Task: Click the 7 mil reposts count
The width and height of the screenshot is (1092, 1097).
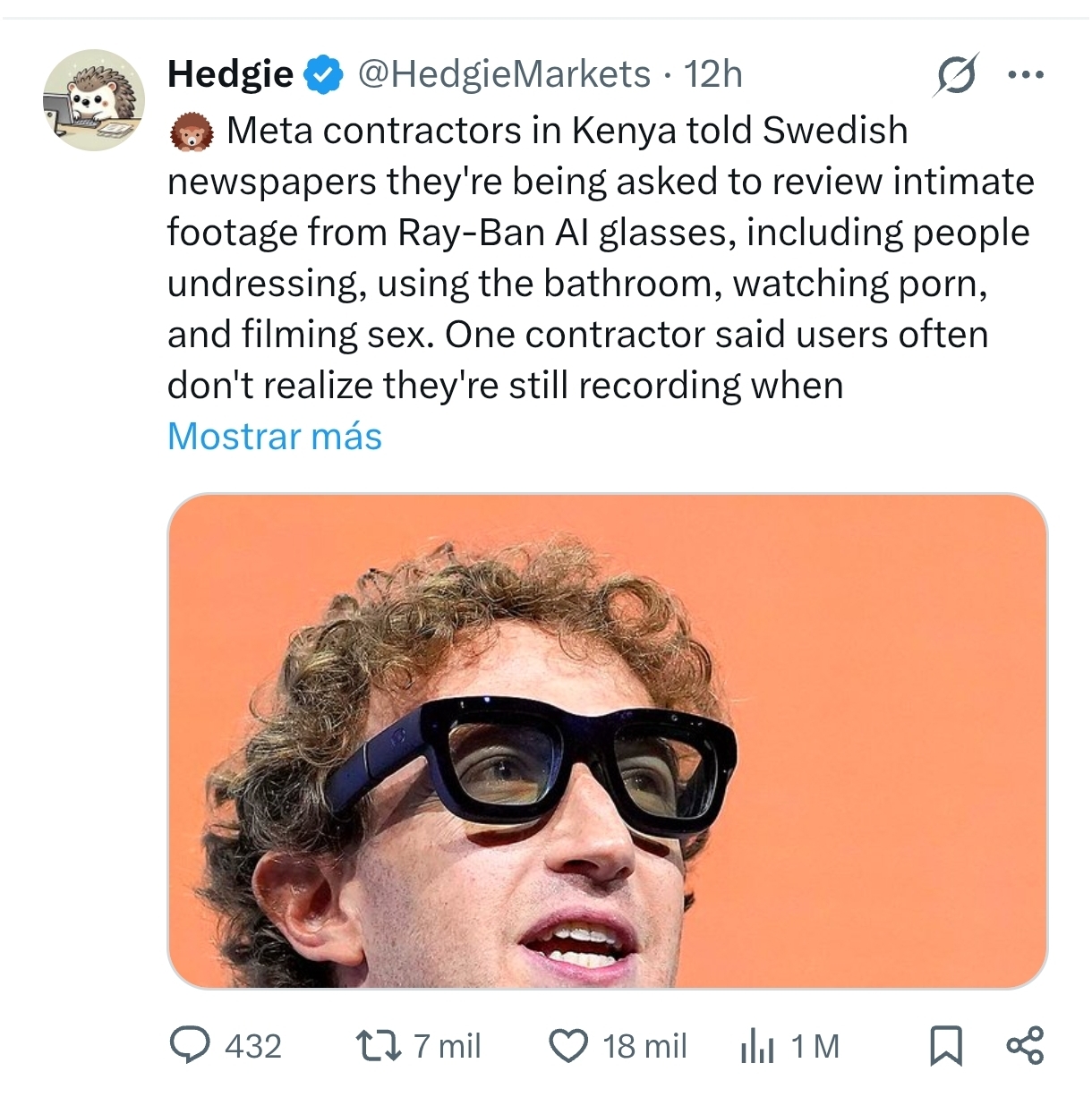Action: 447,1046
